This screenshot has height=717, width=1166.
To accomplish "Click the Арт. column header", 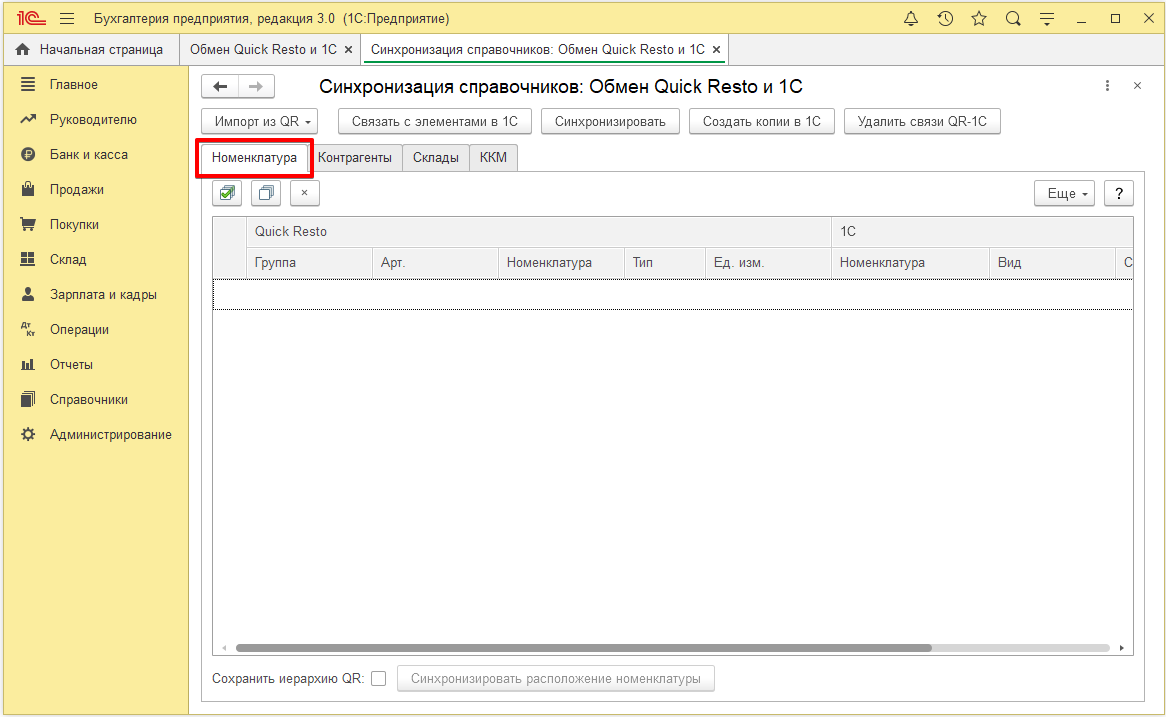I will pyautogui.click(x=435, y=263).
